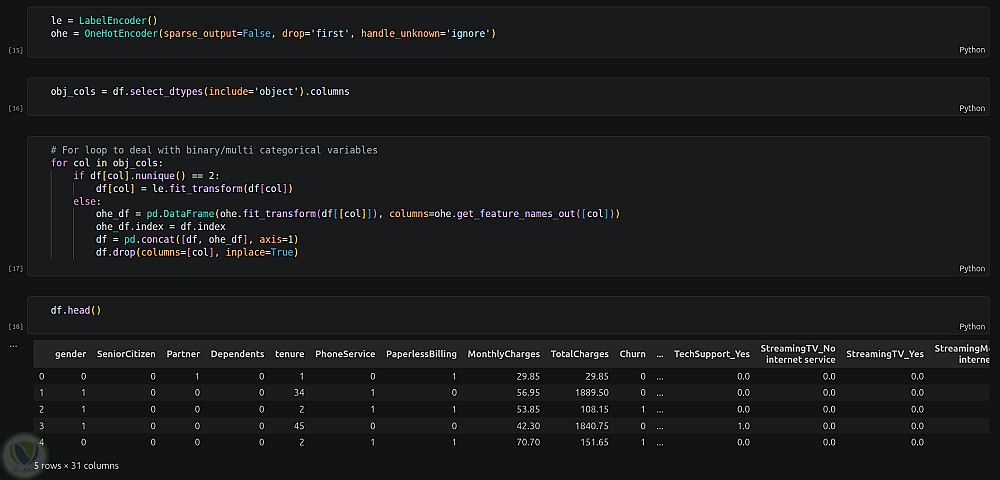Open Python language picker on for loop cell
The height and width of the screenshot is (480, 1000).
pyautogui.click(x=971, y=268)
